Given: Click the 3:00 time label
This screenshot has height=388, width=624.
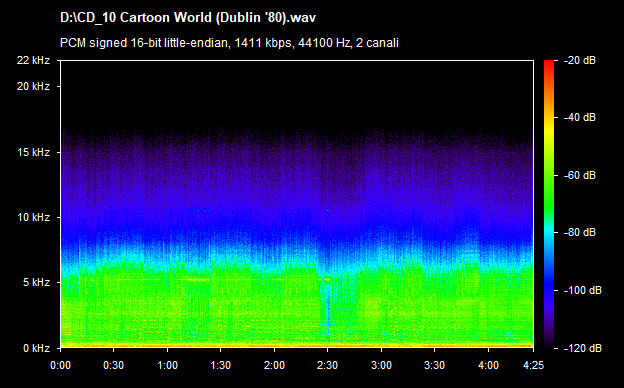Looking at the screenshot, I should pyautogui.click(x=381, y=365).
